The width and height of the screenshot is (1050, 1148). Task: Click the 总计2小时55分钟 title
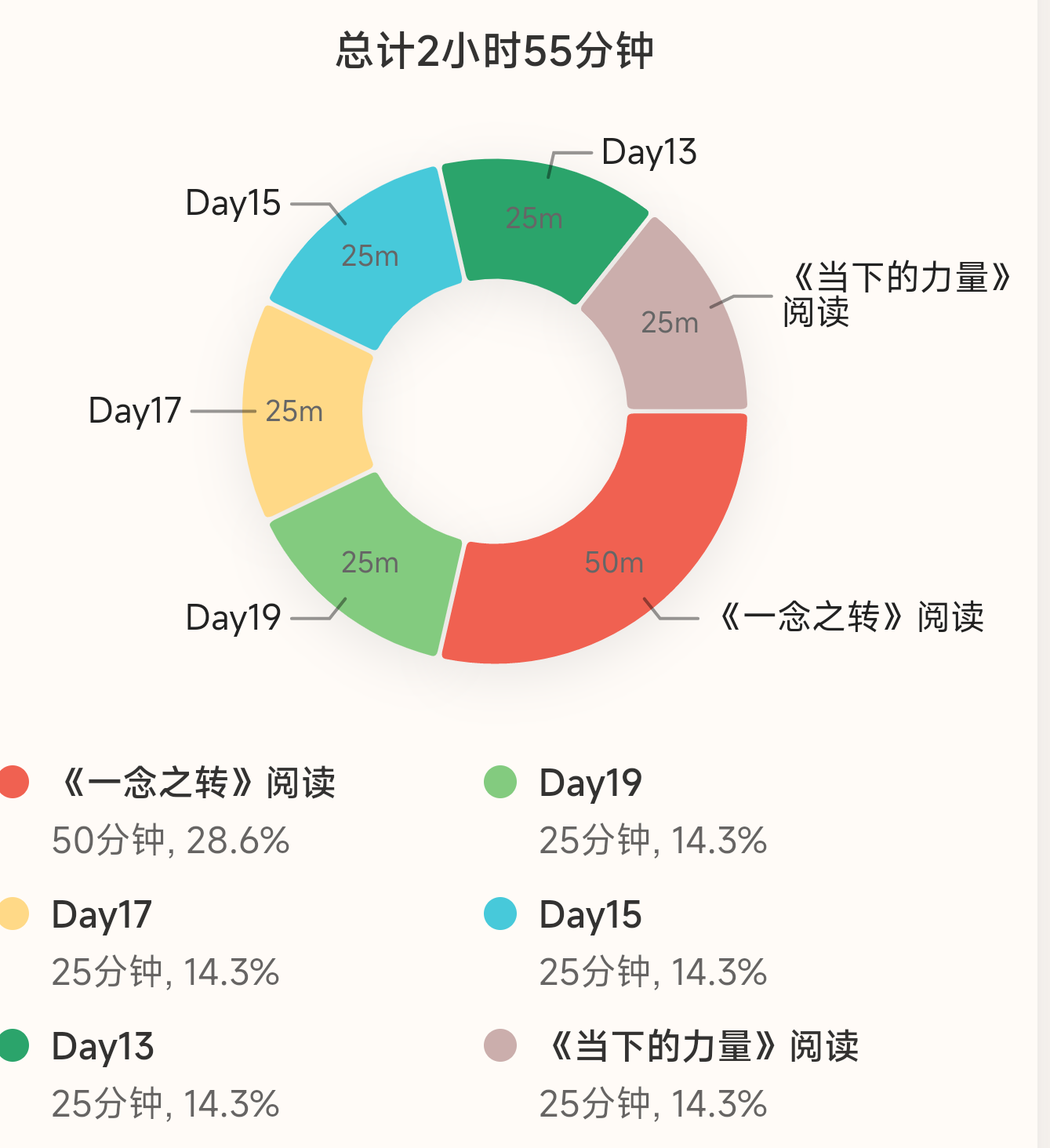pyautogui.click(x=495, y=52)
